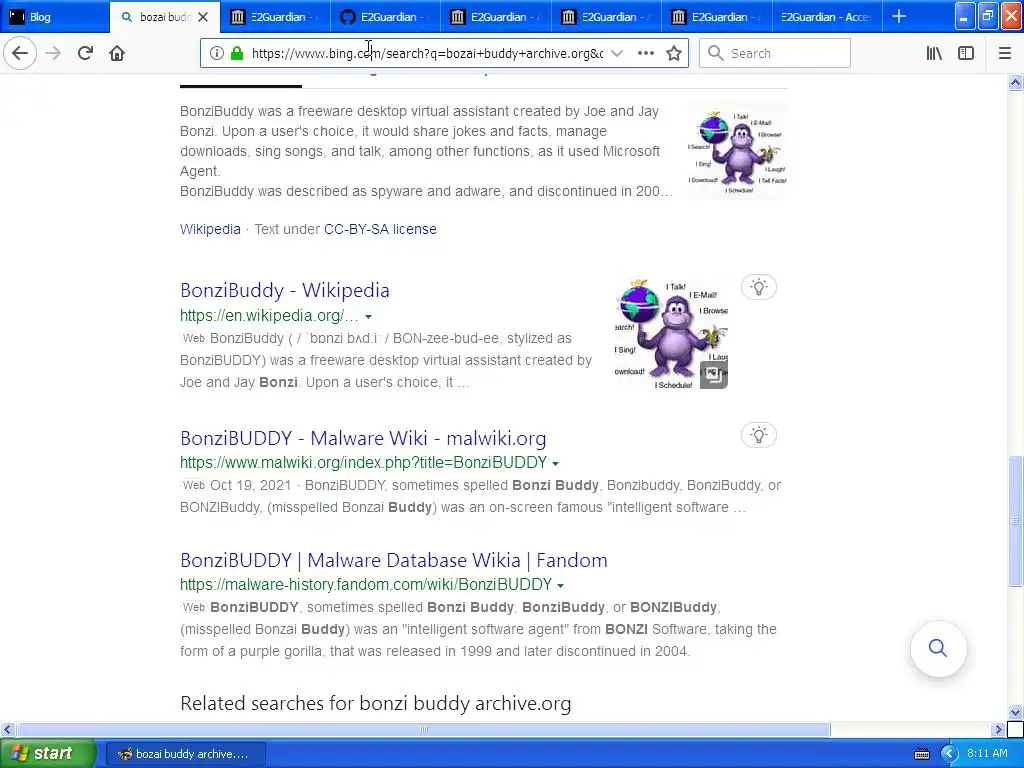Switch to the E2Guardian GitHub tab
This screenshot has height=768, width=1024.
tap(385, 16)
